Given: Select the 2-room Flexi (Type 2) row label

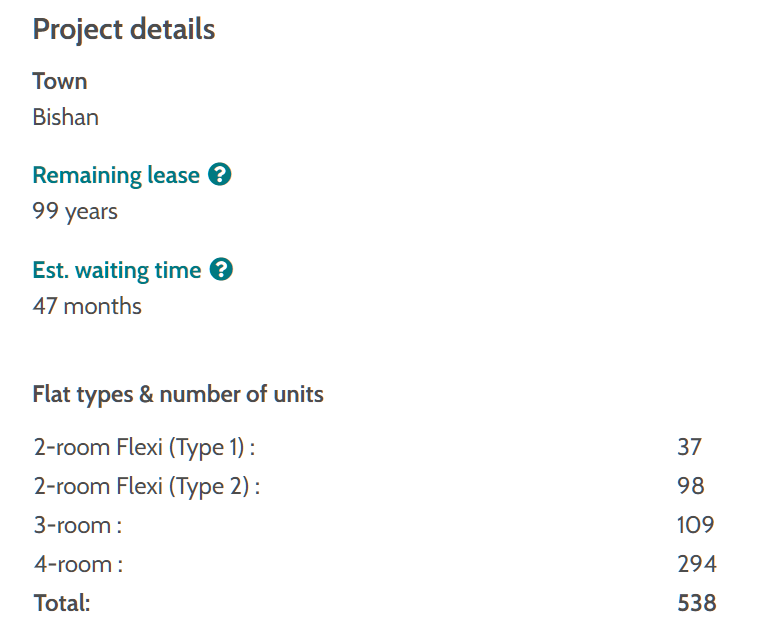Looking at the screenshot, I should (146, 487).
